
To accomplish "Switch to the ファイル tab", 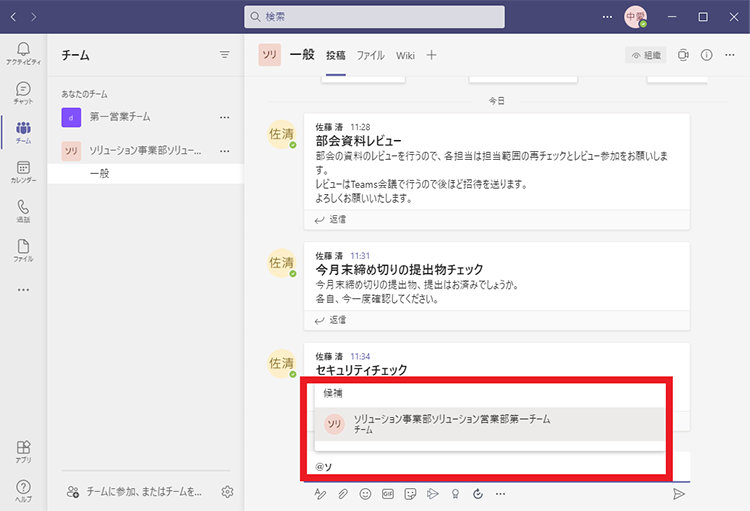I will pyautogui.click(x=370, y=56).
